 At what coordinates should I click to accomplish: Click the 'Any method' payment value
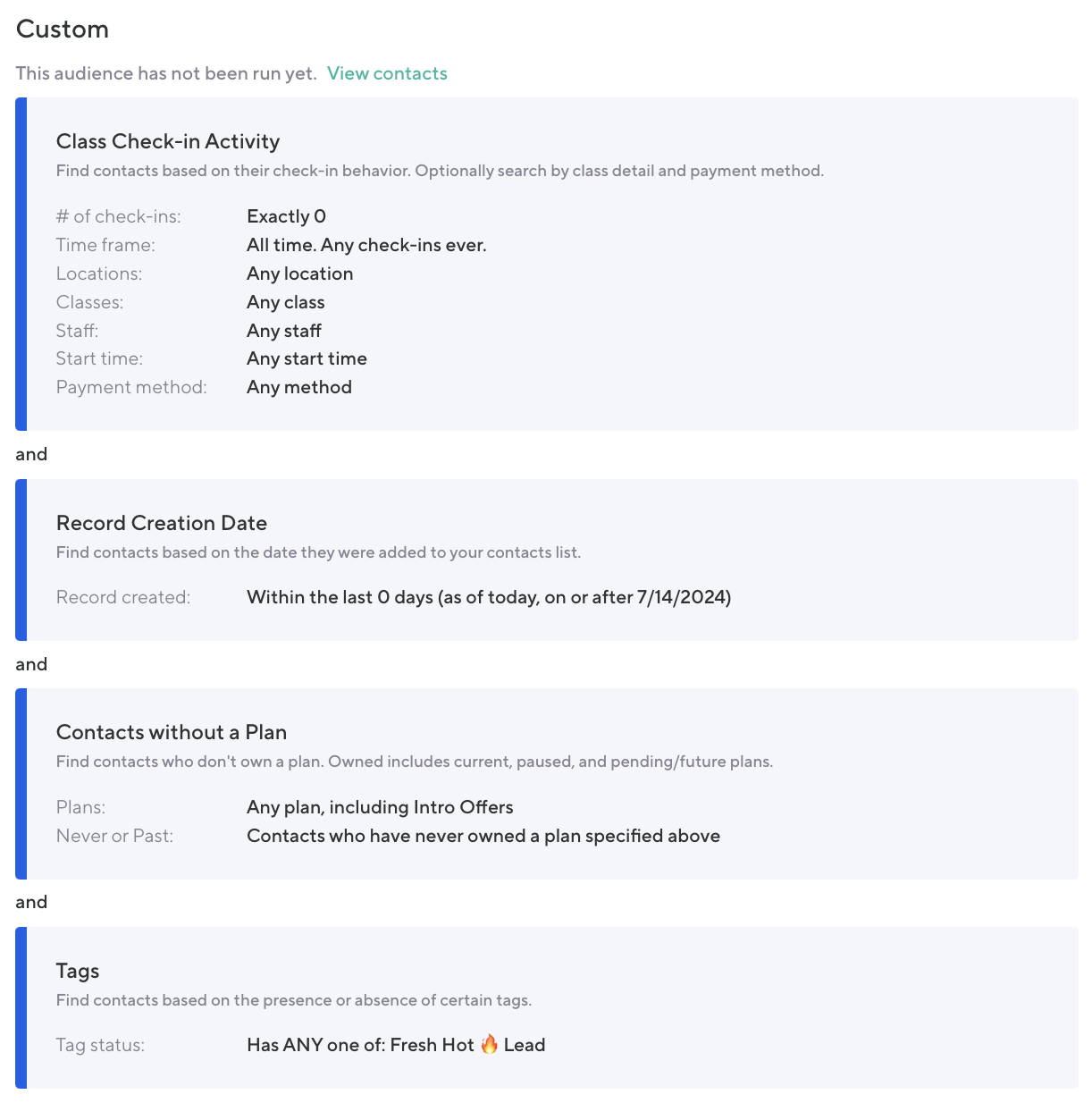(x=299, y=387)
